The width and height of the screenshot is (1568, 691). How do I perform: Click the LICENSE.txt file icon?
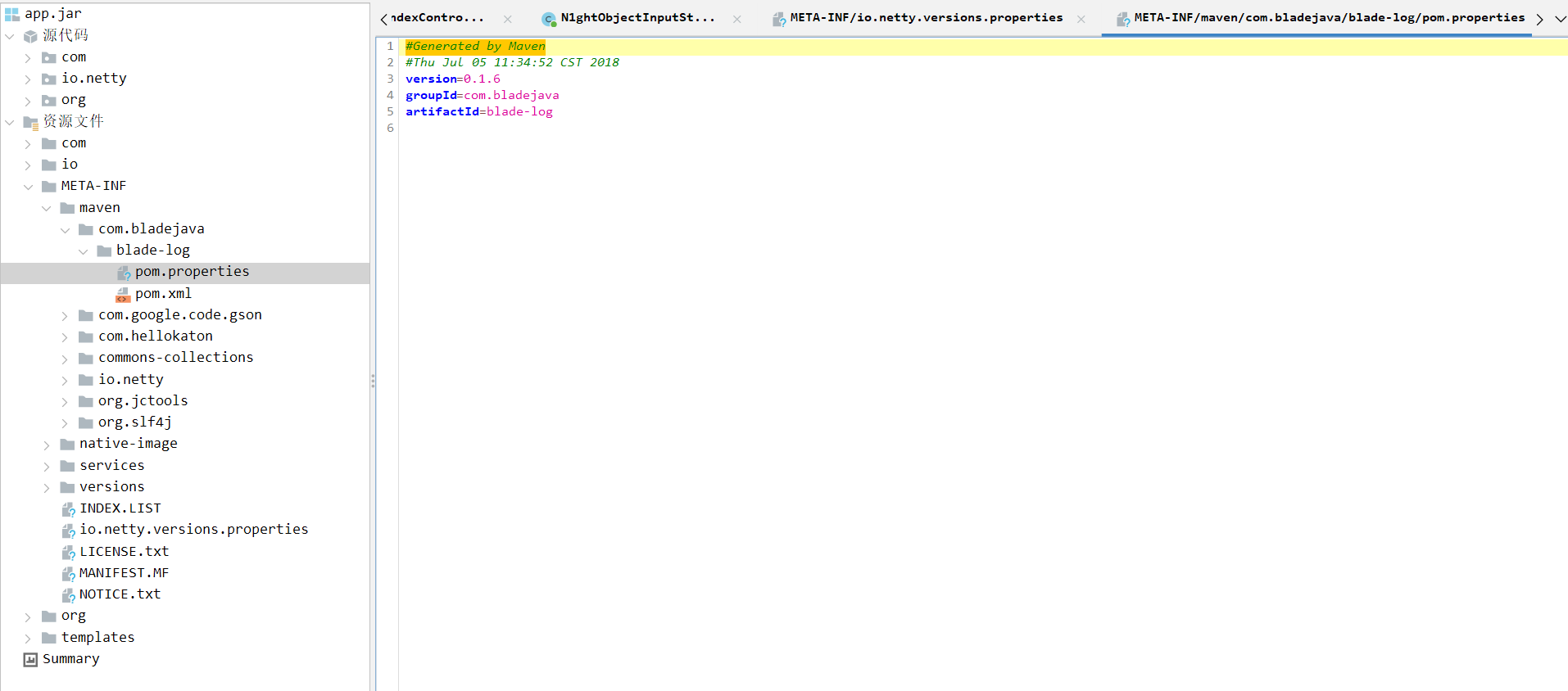[x=69, y=553]
